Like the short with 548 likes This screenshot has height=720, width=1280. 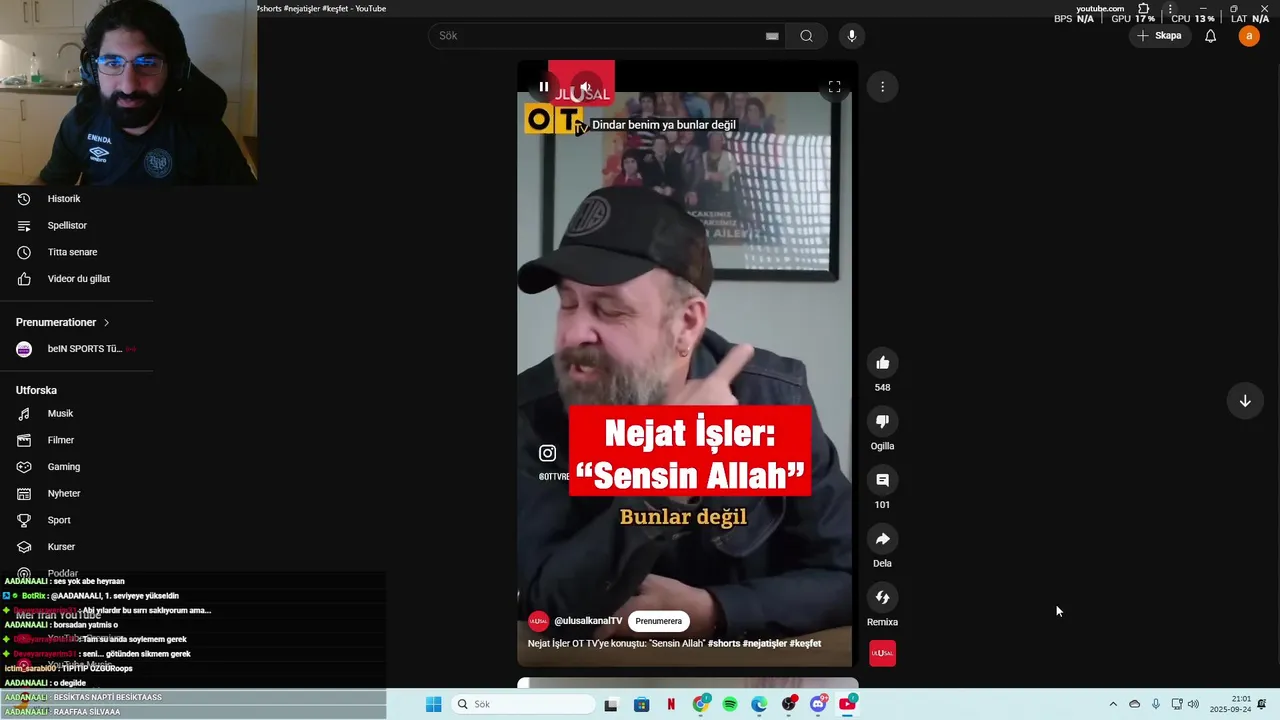(882, 363)
